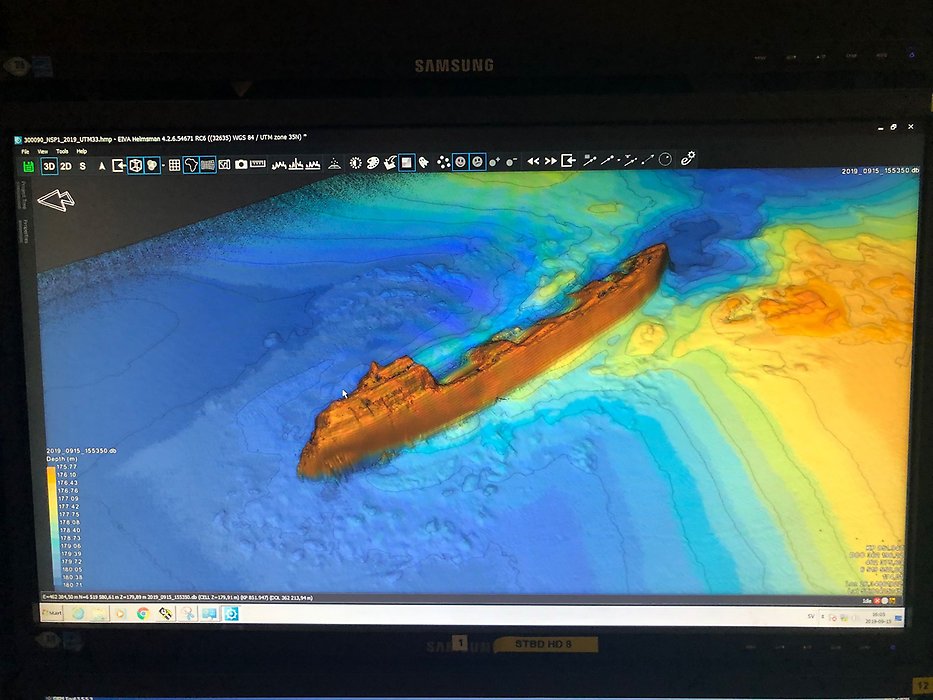Open the small dropdown after shaded objects
The image size is (933, 700).
(x=163, y=166)
